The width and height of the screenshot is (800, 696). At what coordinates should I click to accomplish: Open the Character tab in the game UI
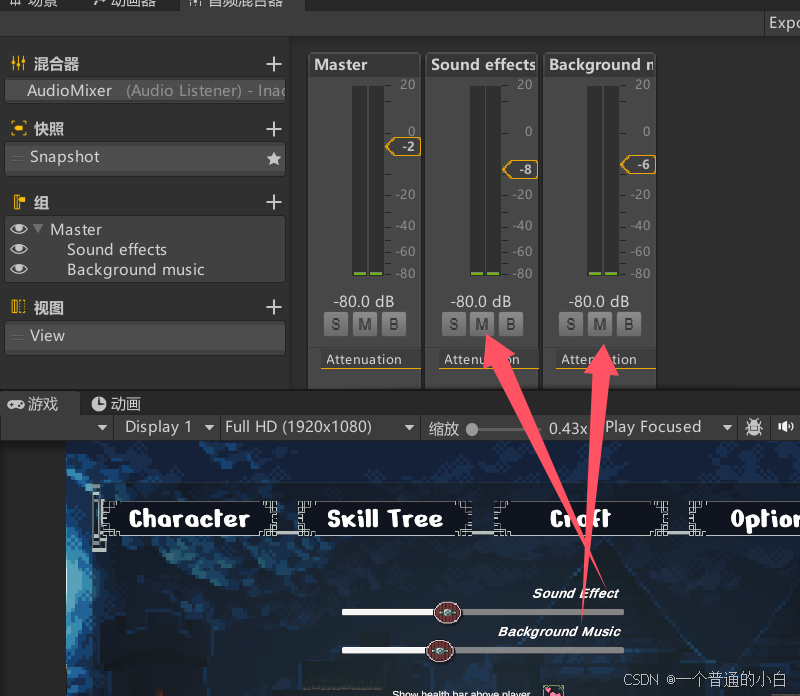189,518
